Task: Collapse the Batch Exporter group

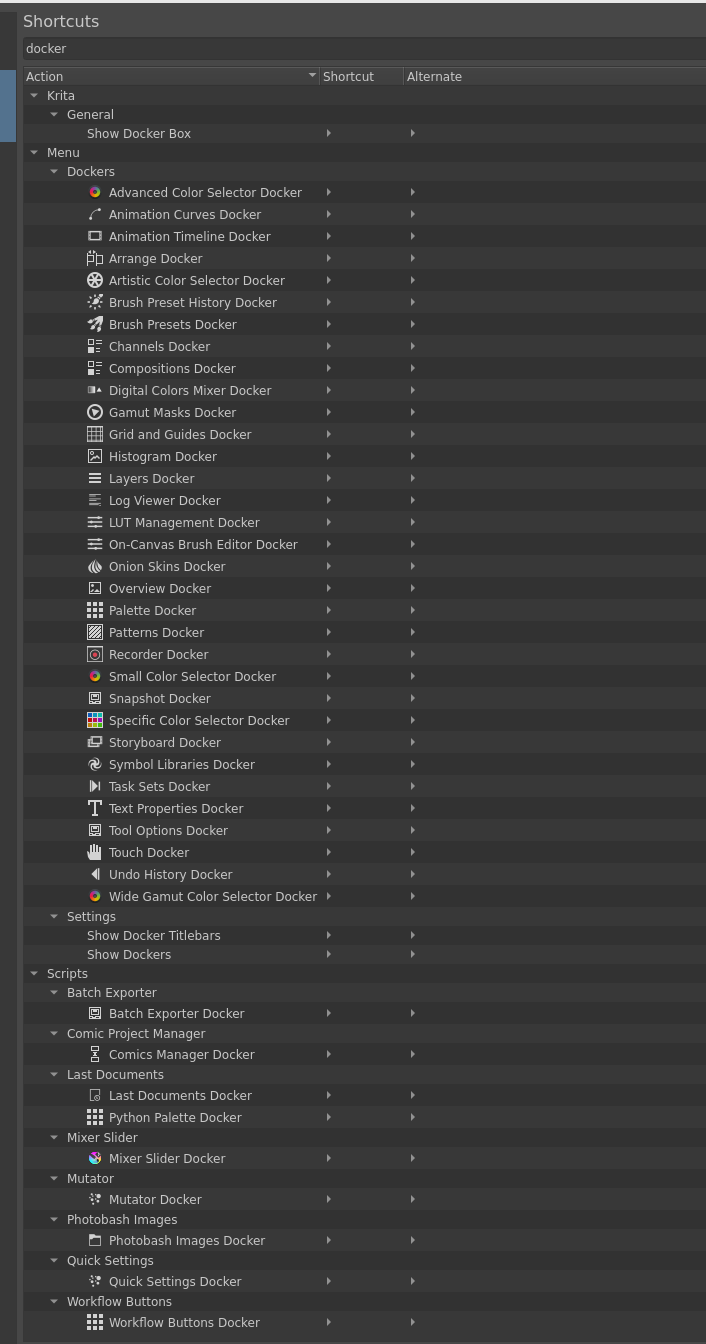Action: (54, 992)
